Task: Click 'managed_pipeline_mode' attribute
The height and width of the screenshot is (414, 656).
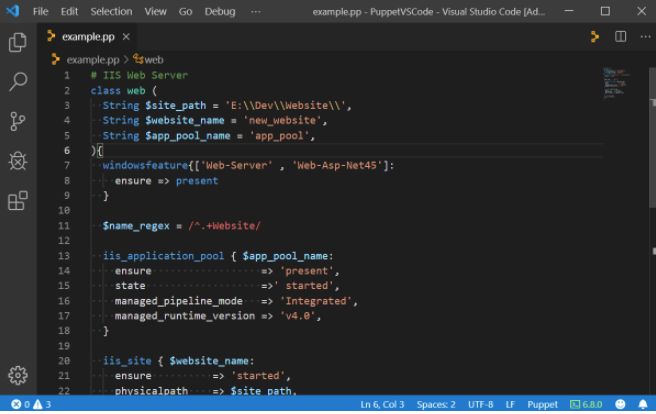Action: pyautogui.click(x=179, y=301)
